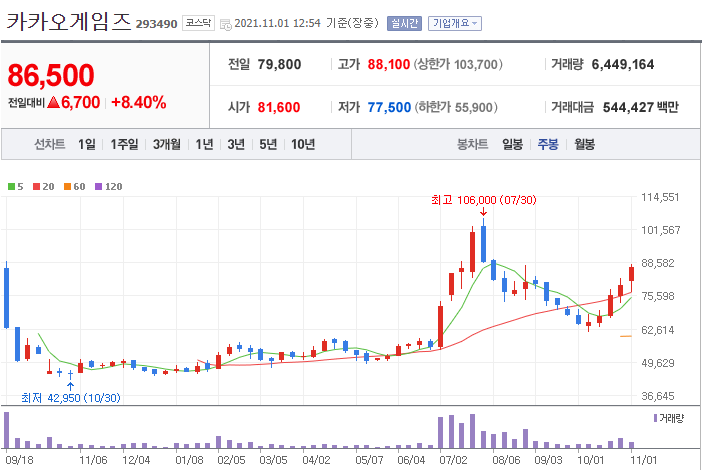
Task: Expand the 기업개요 dropdown
Action: point(454,23)
